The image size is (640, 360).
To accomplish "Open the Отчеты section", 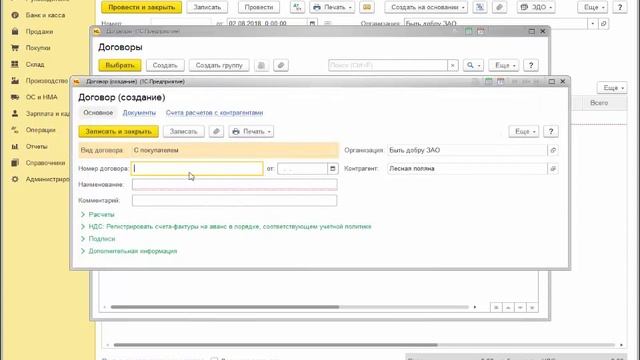I will click(36, 146).
